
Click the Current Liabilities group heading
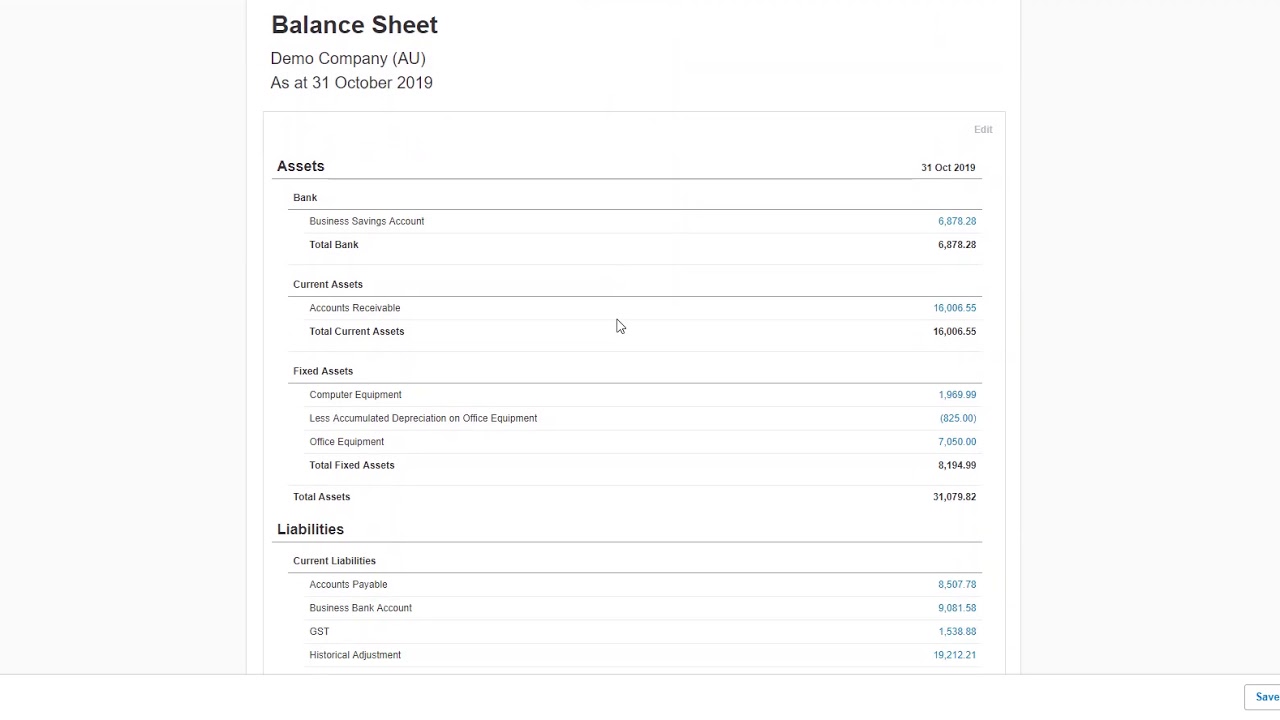pyautogui.click(x=334, y=561)
